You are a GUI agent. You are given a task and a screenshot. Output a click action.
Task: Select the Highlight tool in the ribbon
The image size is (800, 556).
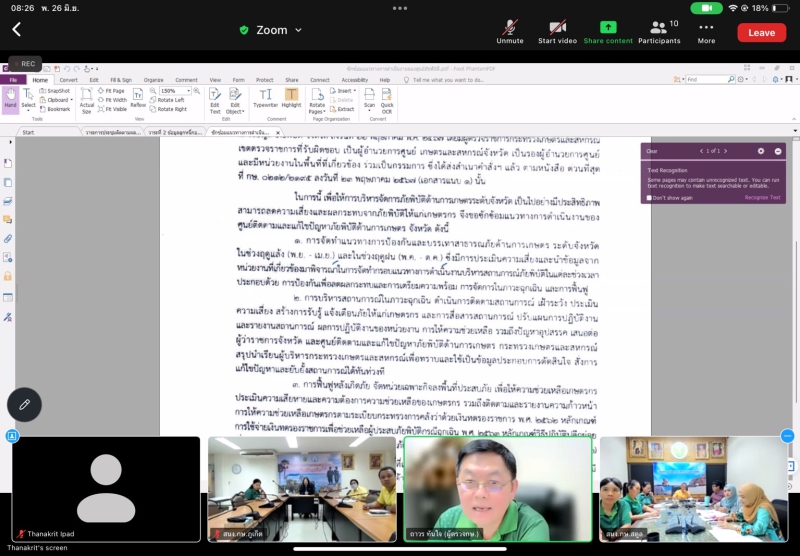click(x=291, y=97)
